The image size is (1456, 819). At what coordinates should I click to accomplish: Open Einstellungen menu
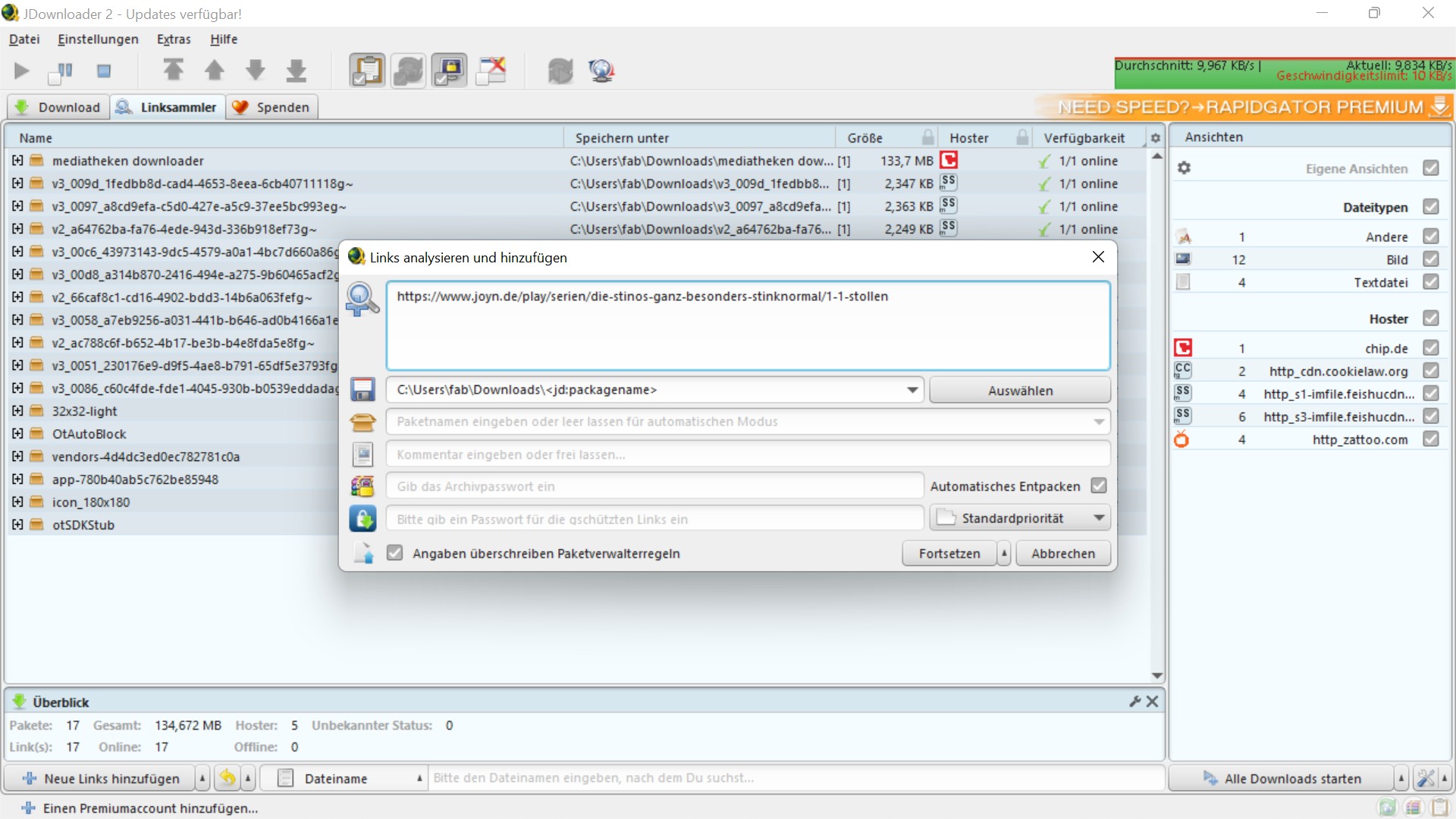tap(98, 39)
